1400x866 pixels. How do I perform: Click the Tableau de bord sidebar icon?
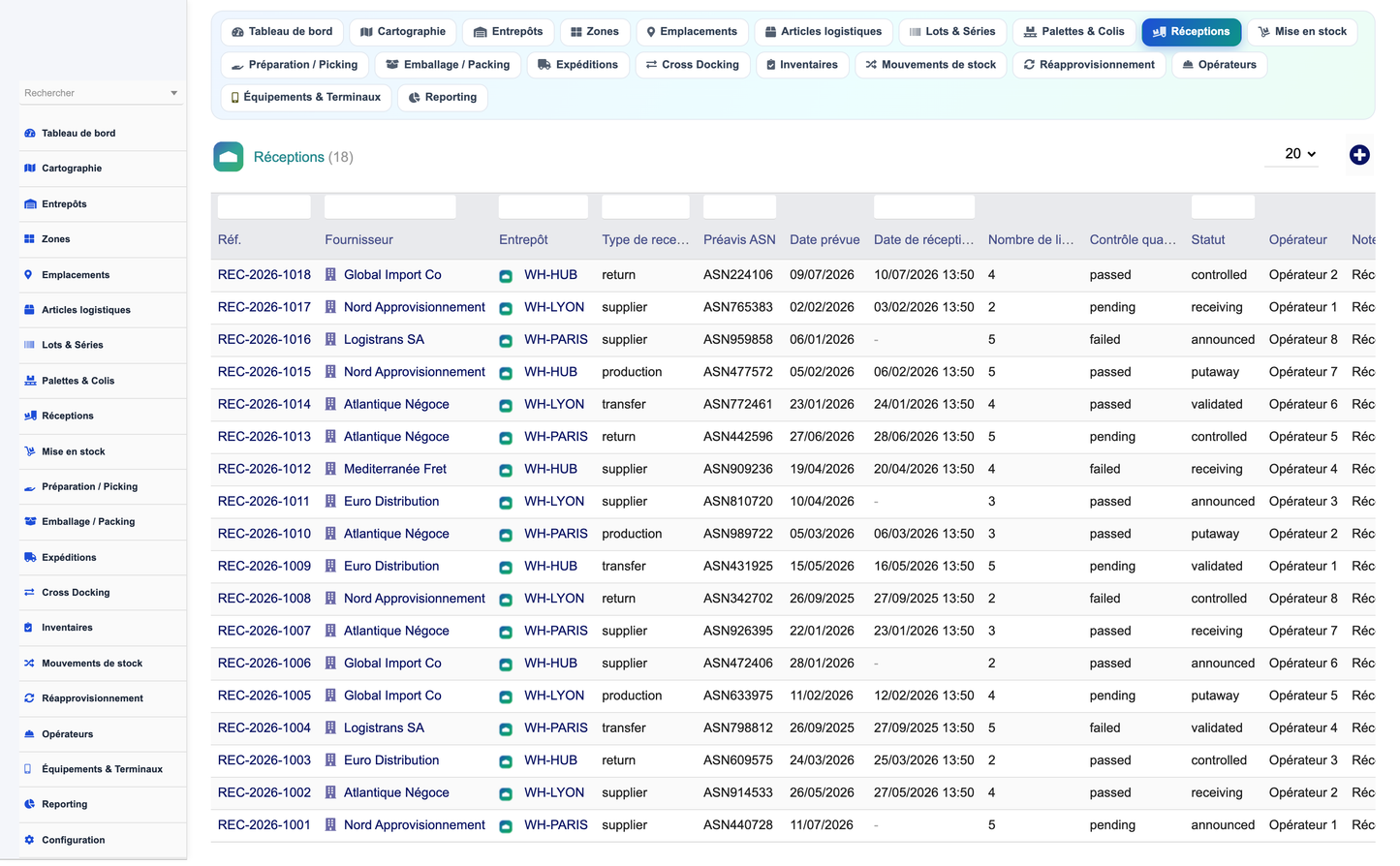click(29, 134)
